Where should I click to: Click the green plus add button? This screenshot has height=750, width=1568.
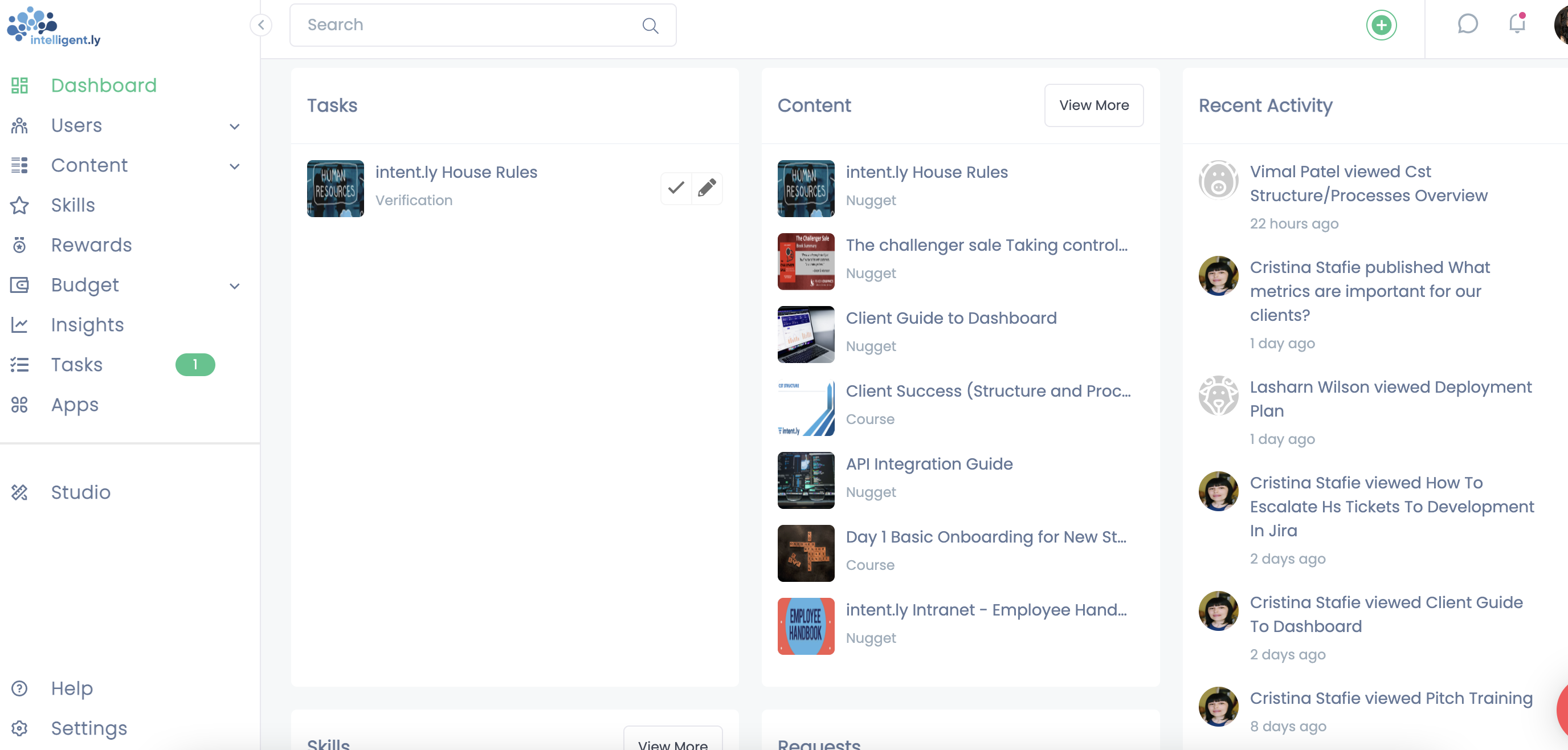coord(1381,25)
